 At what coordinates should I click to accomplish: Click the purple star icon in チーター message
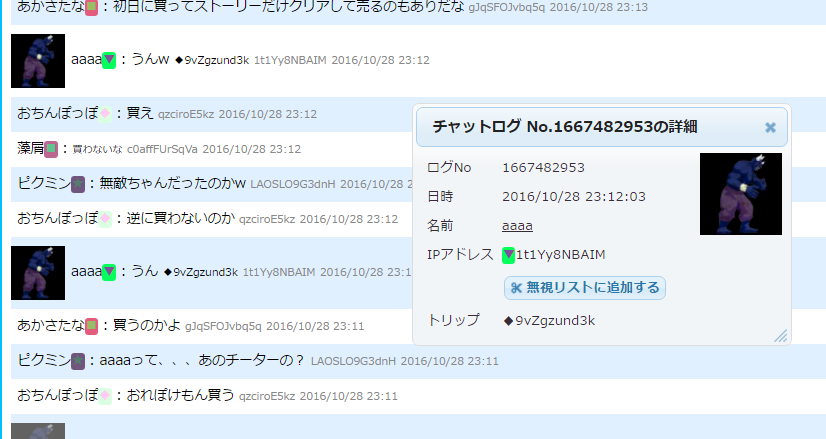click(x=78, y=361)
